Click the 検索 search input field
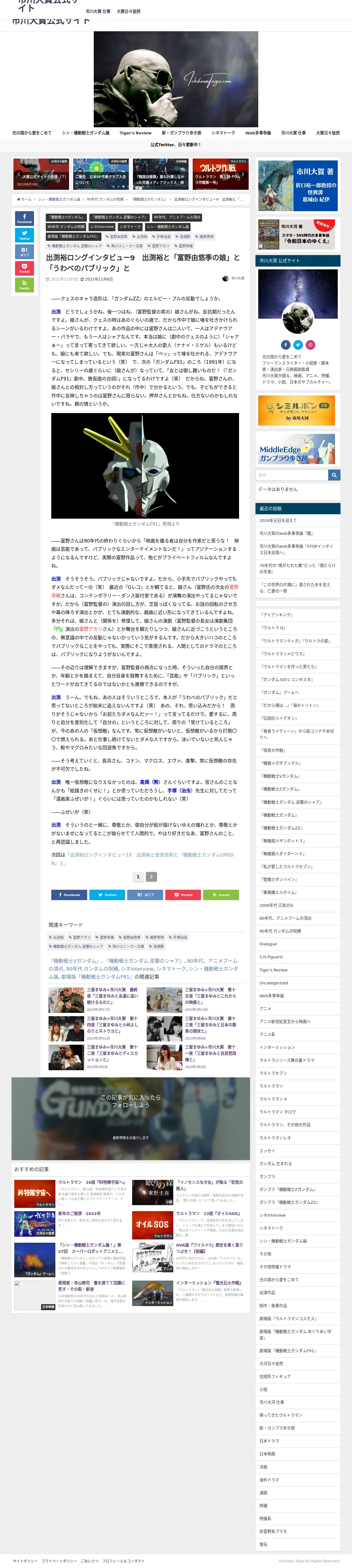Image resolution: width=352 pixels, height=1568 pixels. pos(292,475)
